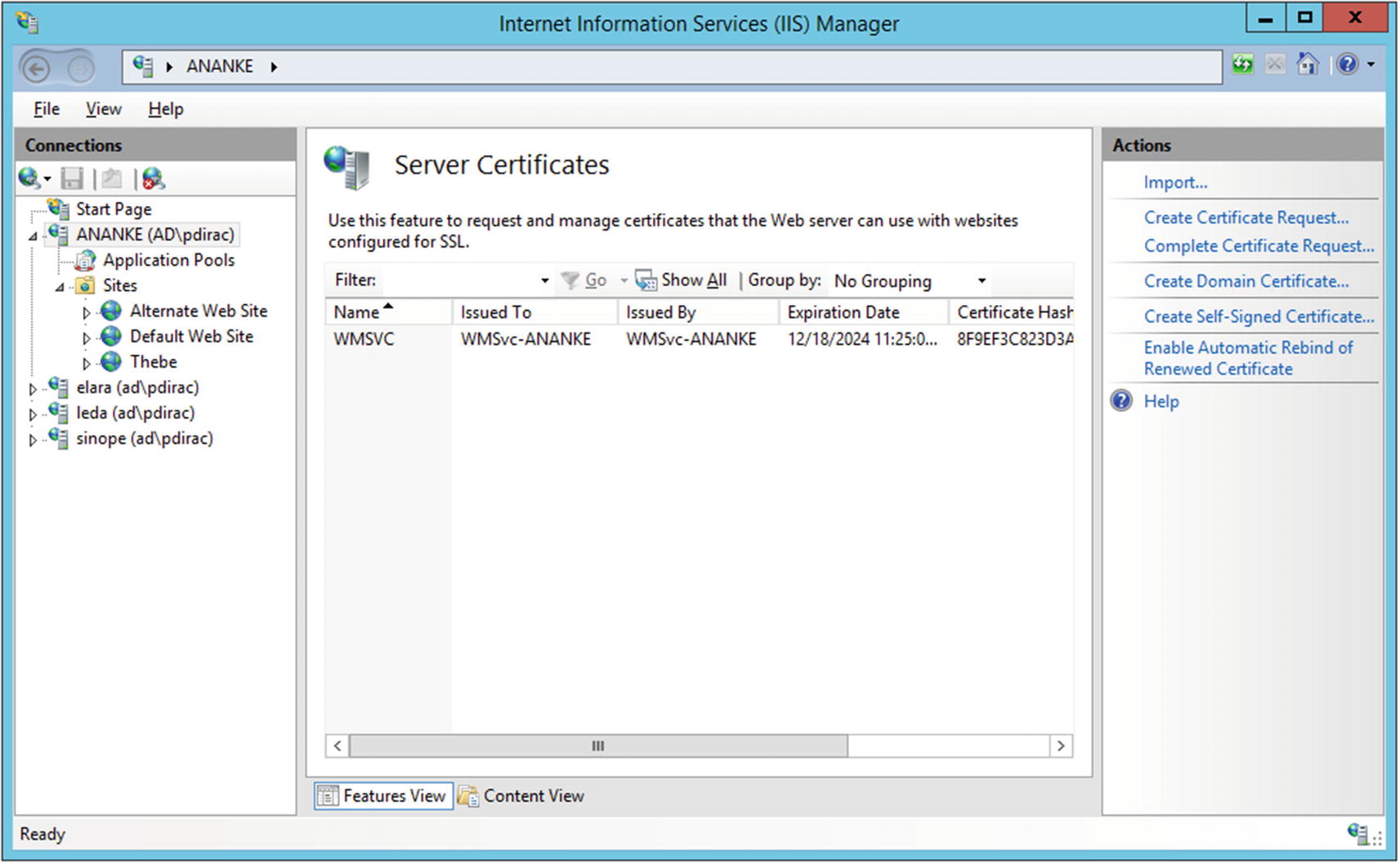The width and height of the screenshot is (1400, 864).
Task: Open the Help menu
Action: 166,109
